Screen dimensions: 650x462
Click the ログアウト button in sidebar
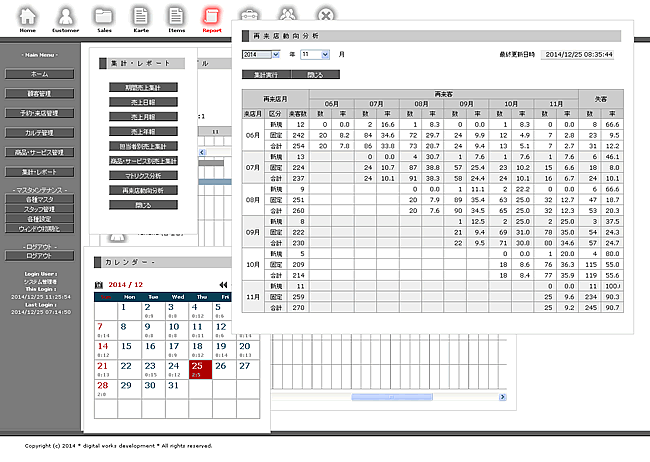[40, 256]
